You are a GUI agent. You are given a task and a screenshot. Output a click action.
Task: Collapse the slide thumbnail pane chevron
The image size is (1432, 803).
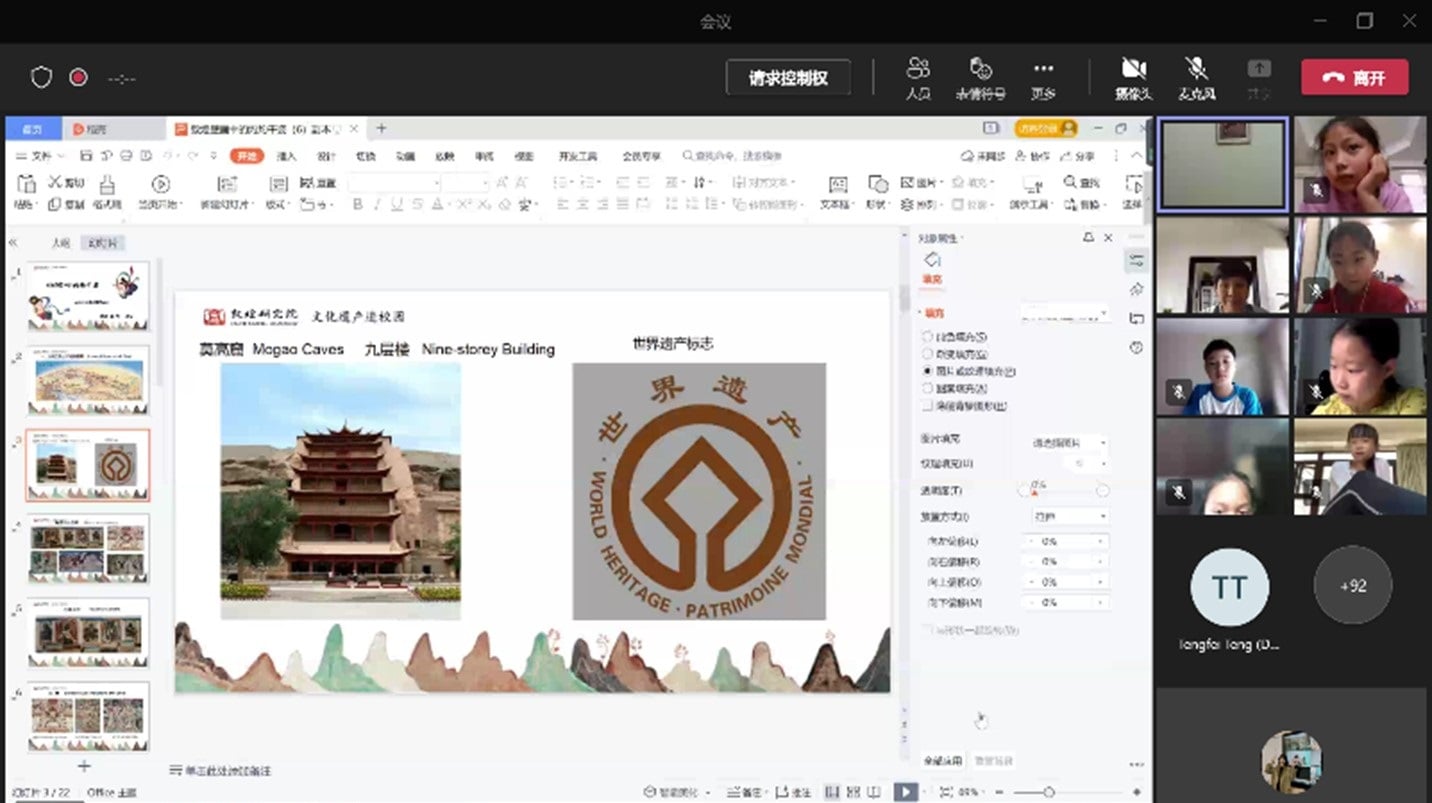click(13, 242)
